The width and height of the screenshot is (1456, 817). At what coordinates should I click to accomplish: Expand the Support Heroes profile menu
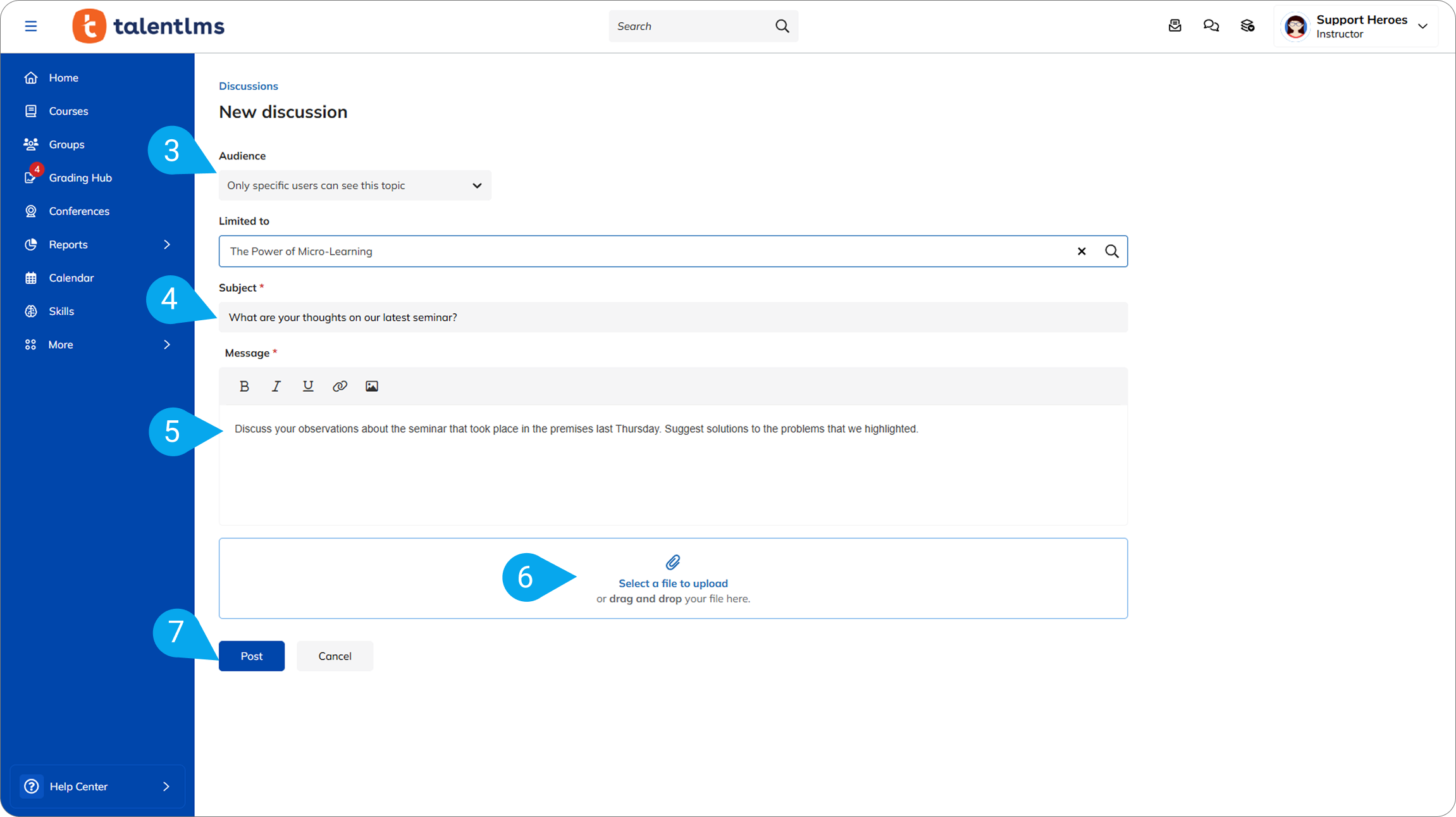coord(1422,27)
